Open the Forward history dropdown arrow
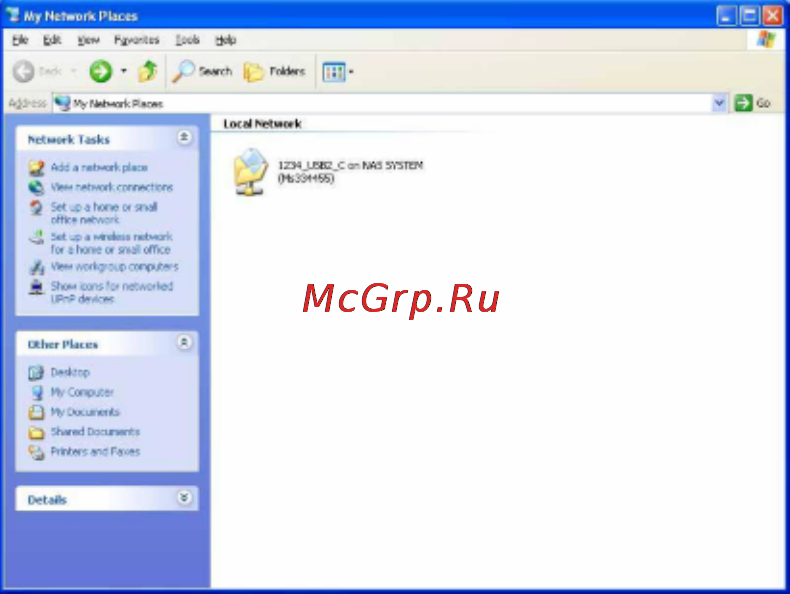This screenshot has width=790, height=594. 123,71
